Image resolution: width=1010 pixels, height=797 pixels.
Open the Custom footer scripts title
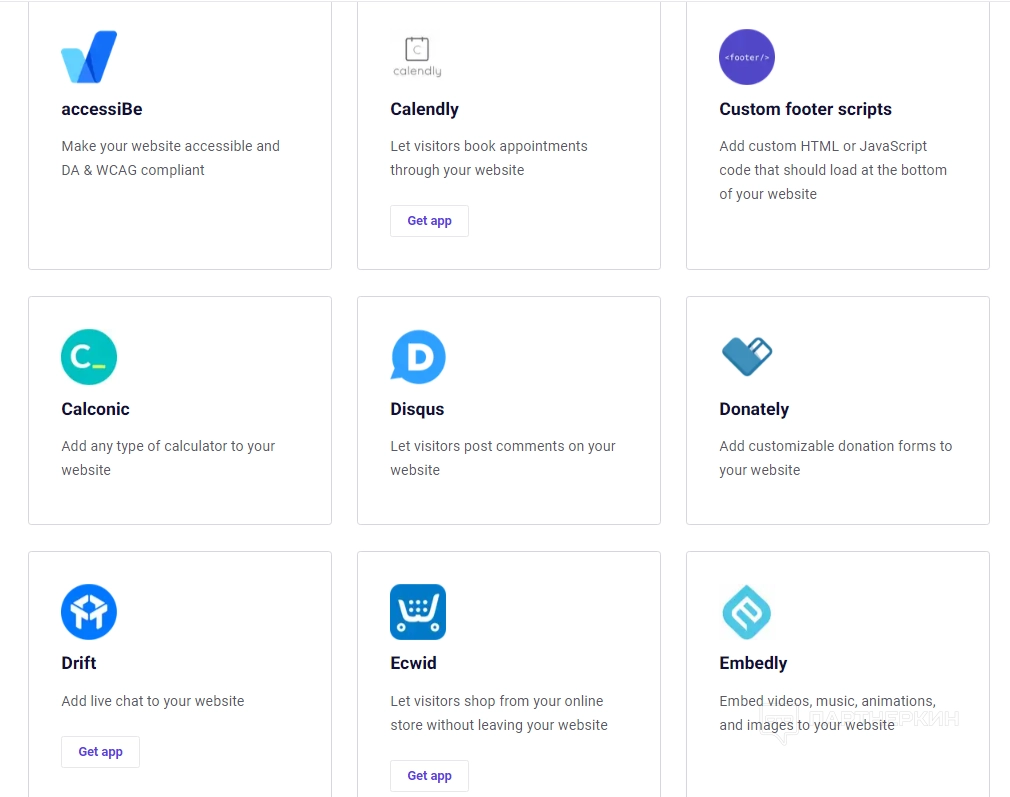(805, 109)
